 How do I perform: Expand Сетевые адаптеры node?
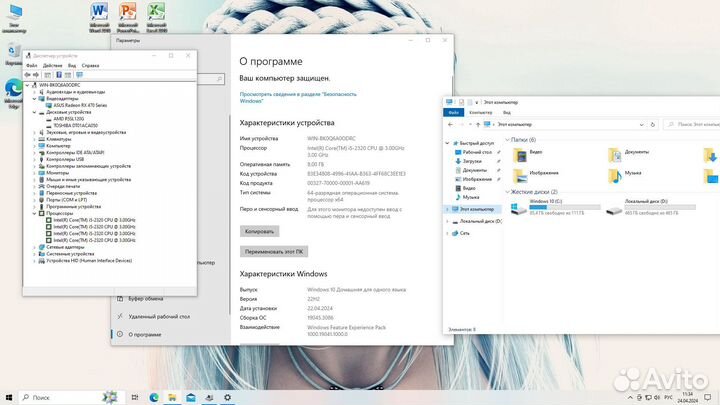pos(34,247)
